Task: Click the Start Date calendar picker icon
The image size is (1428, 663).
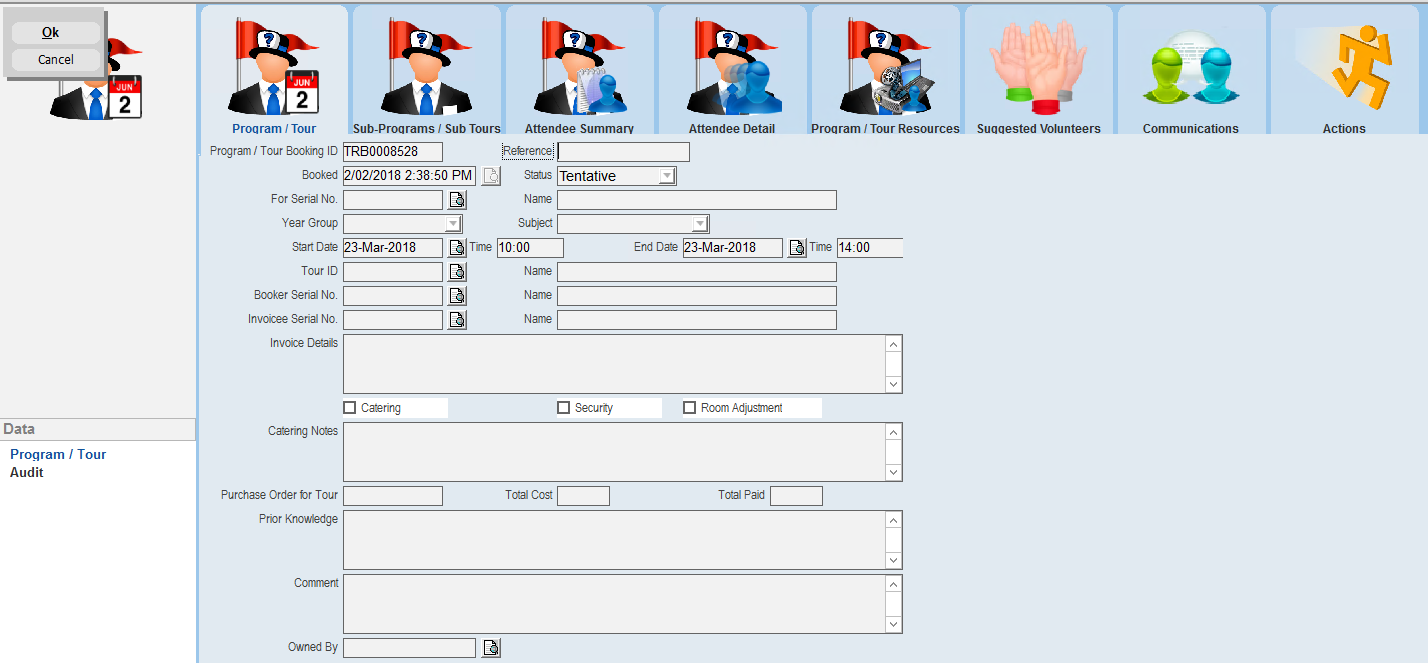Action: [457, 248]
